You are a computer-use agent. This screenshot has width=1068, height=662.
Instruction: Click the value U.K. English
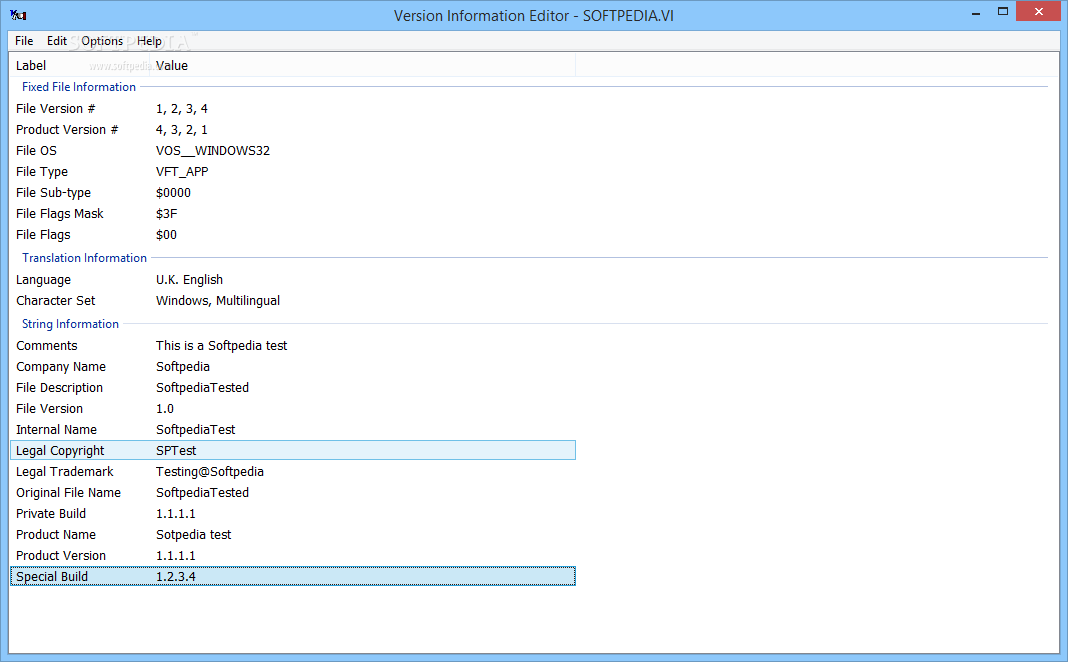189,280
